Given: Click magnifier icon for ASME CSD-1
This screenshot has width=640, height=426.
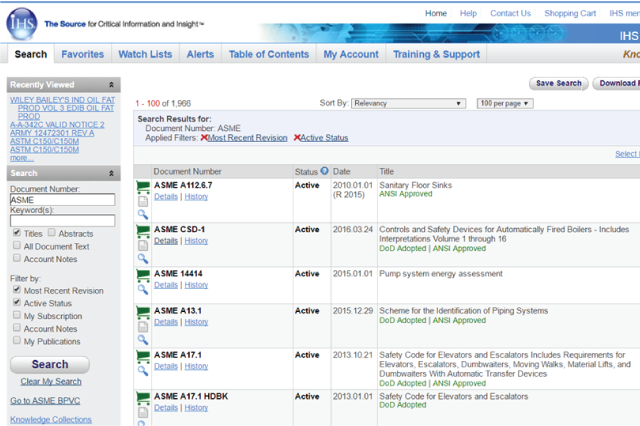Looking at the screenshot, I should pyautogui.click(x=142, y=258).
